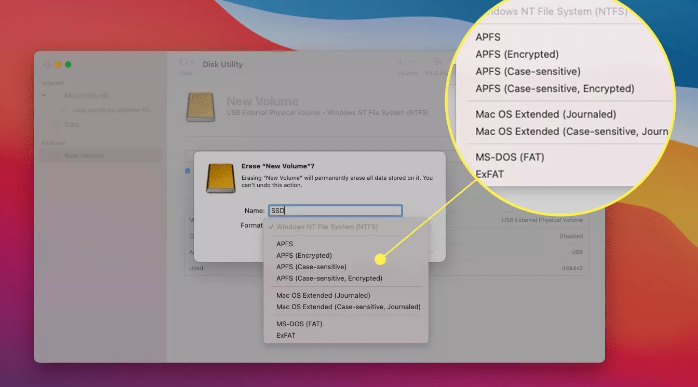The width and height of the screenshot is (698, 387).
Task: Click the New Volume heading text
Action: (262, 101)
